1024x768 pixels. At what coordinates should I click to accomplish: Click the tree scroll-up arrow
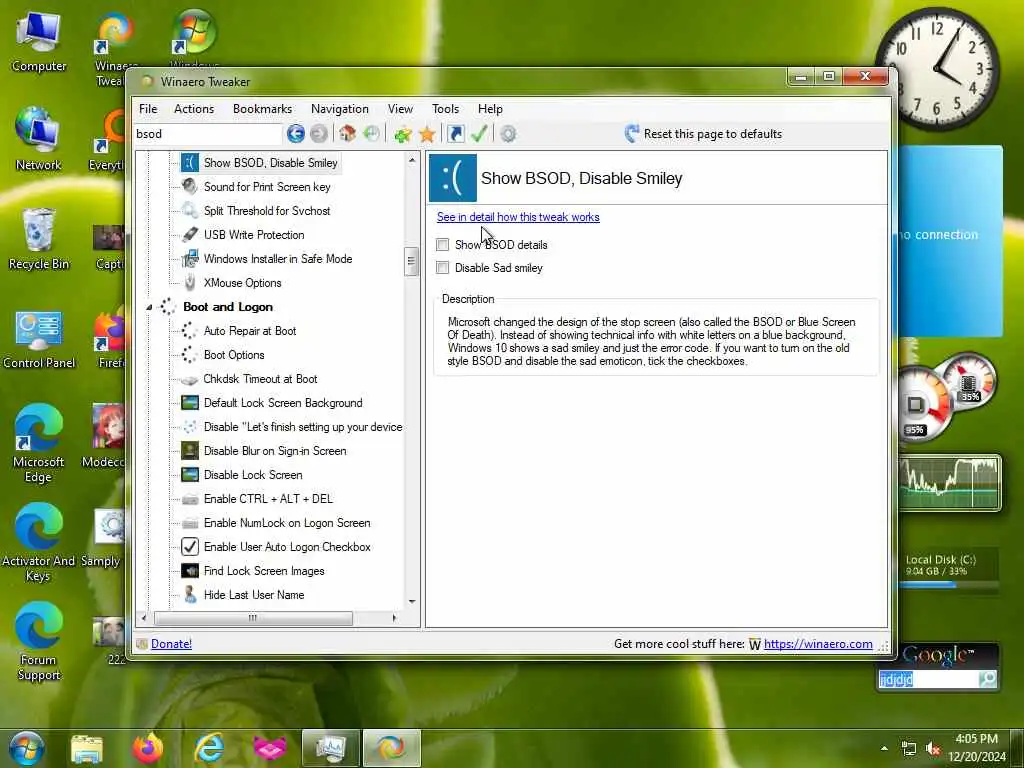point(411,160)
